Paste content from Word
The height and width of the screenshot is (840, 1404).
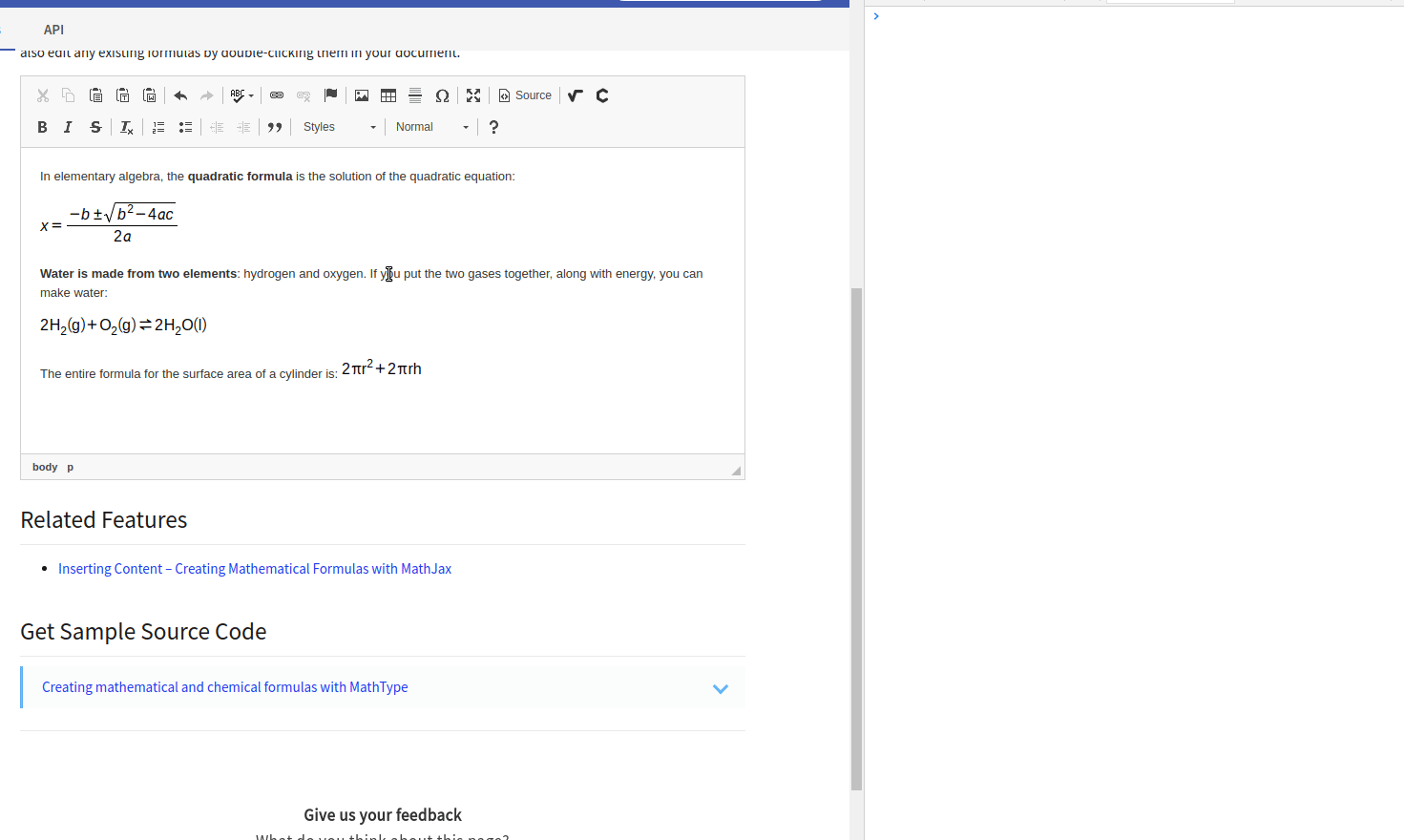[150, 94]
